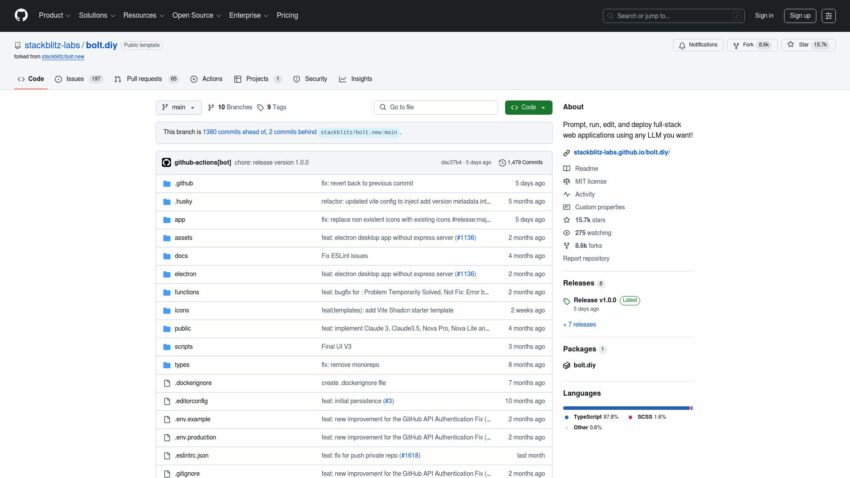The width and height of the screenshot is (850, 478).
Task: Click the Sign up button
Action: 800,16
